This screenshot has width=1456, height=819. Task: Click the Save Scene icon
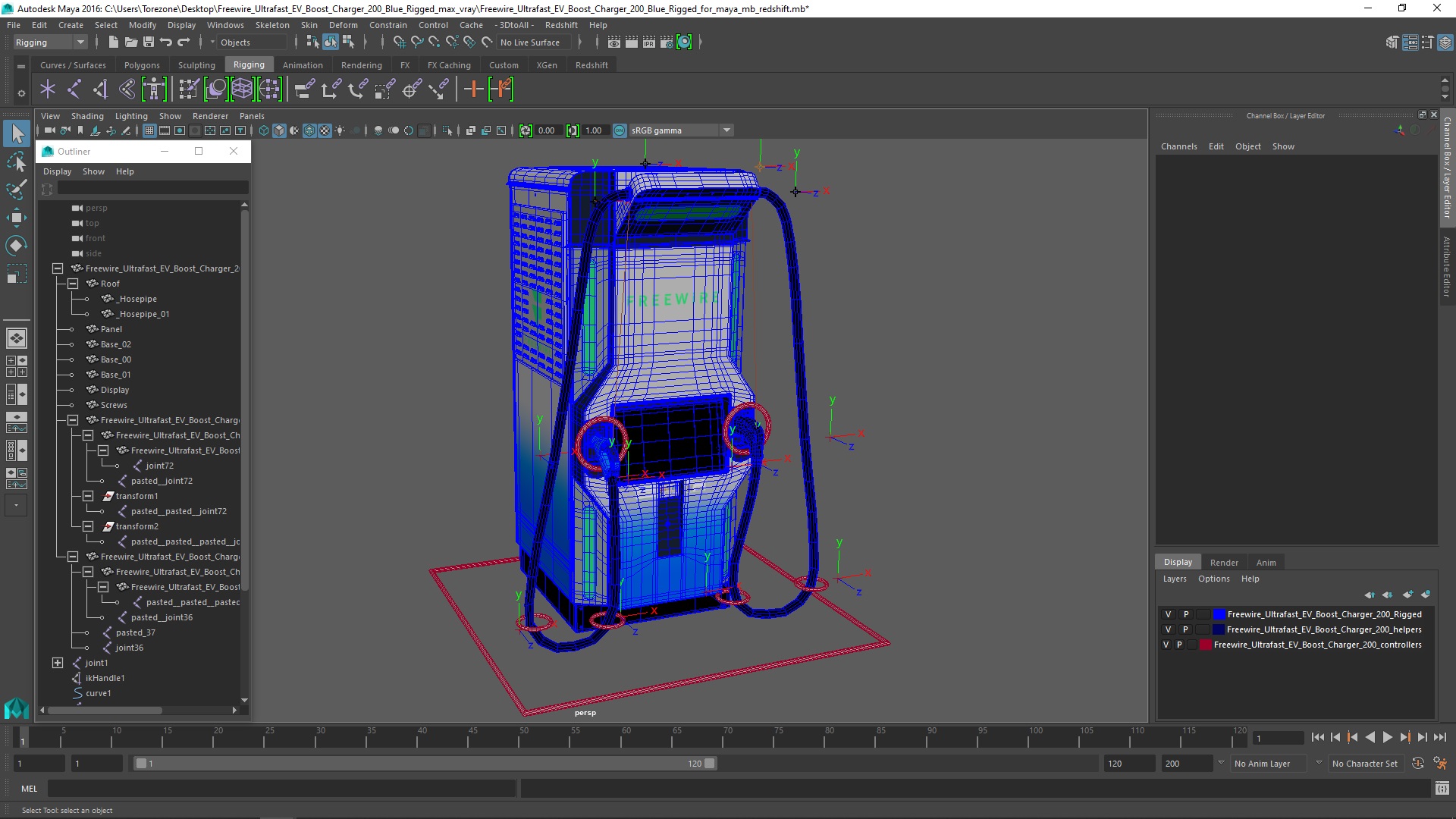click(149, 42)
